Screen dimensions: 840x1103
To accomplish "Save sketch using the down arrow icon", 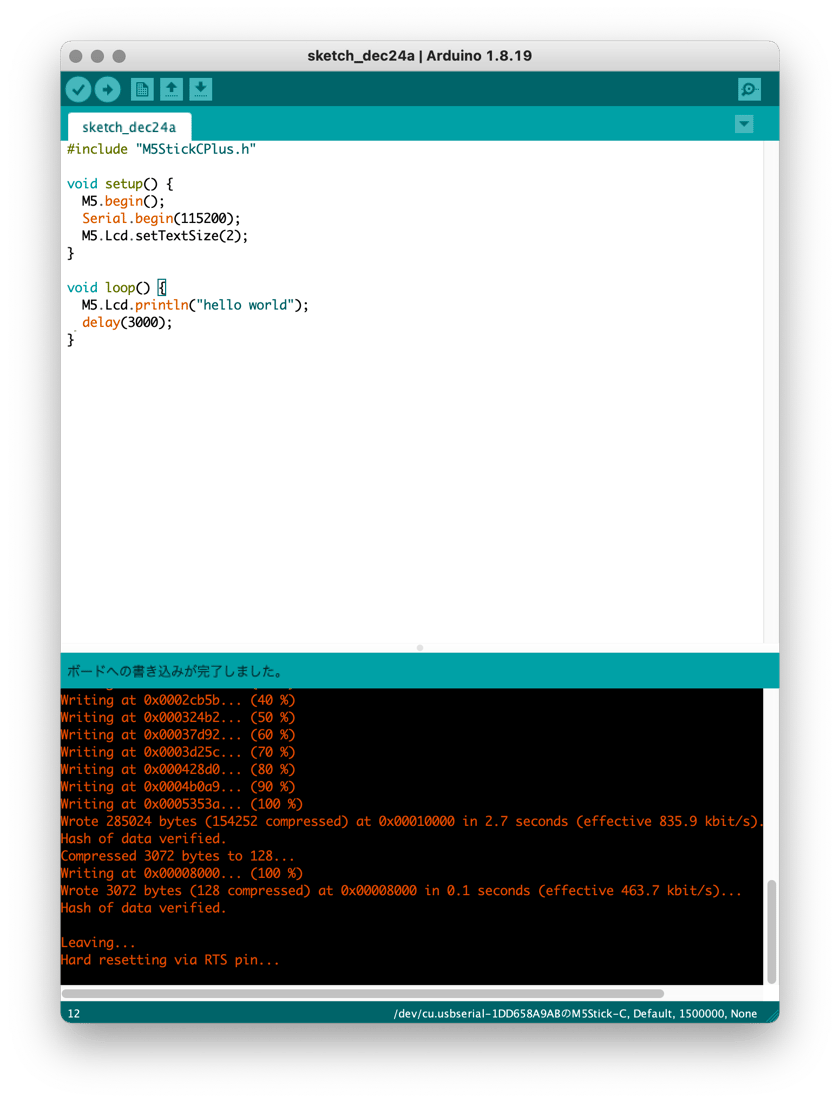I will point(201,89).
